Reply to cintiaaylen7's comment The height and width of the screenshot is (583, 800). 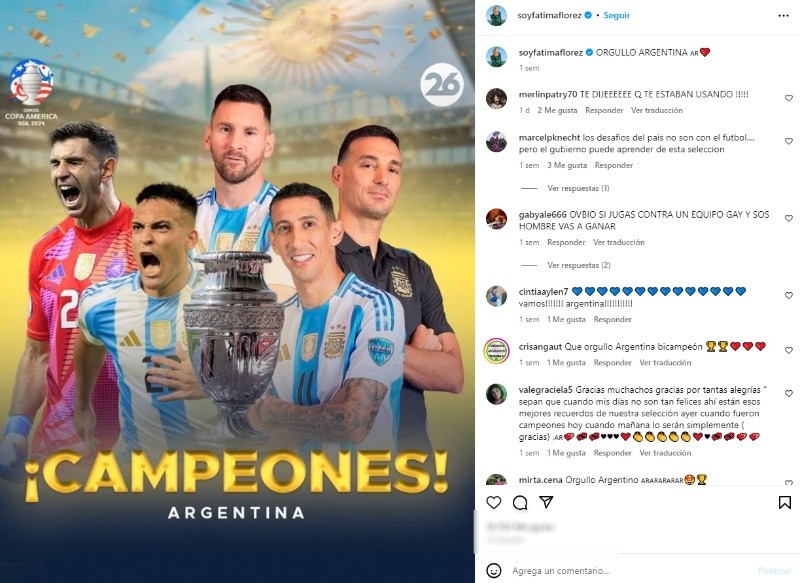(x=612, y=319)
